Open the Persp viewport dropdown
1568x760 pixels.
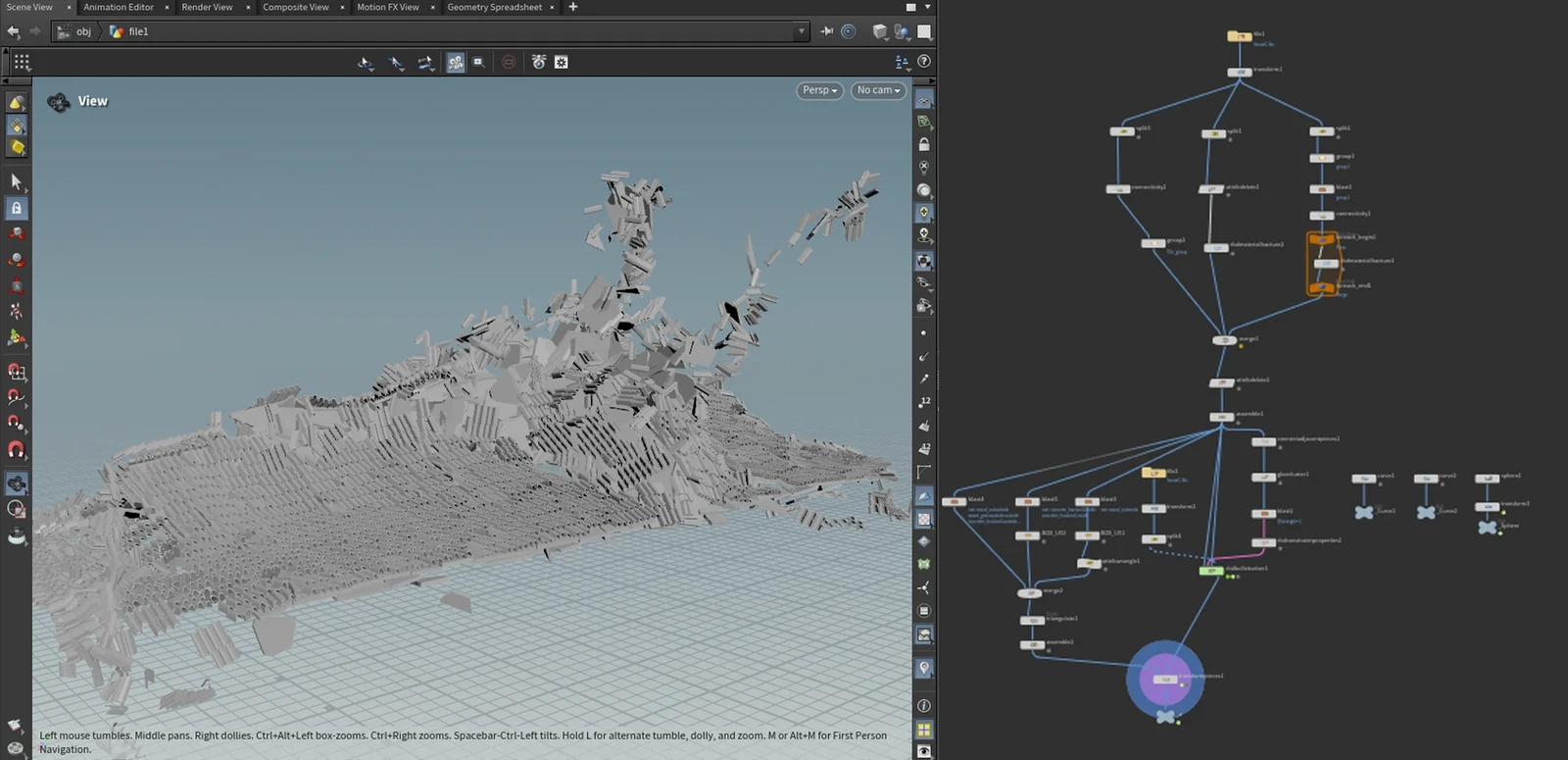click(x=819, y=90)
